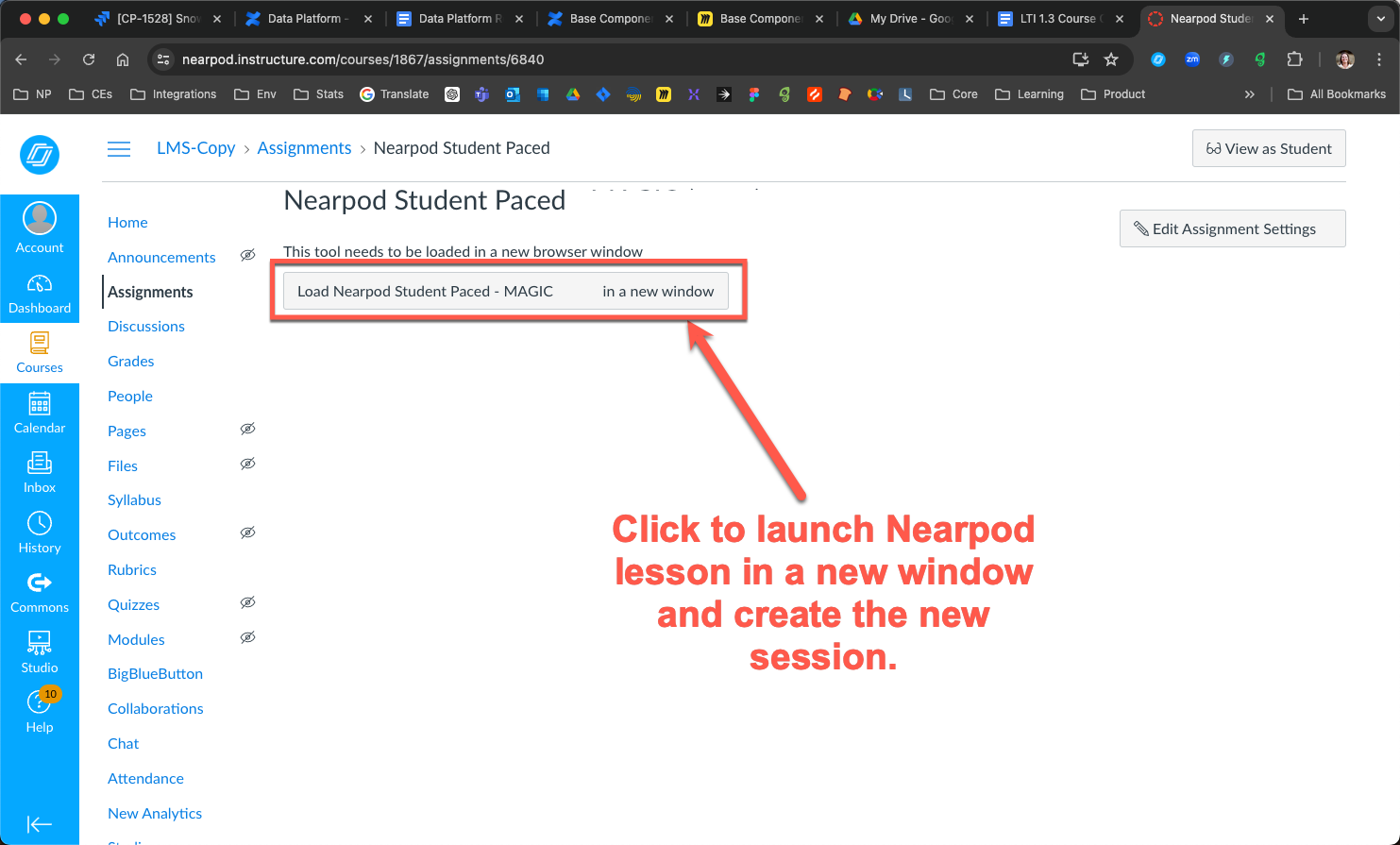Screen dimensions: 1400x845
Task: Click the hidden-eye icon beside Files
Action: coord(247,465)
